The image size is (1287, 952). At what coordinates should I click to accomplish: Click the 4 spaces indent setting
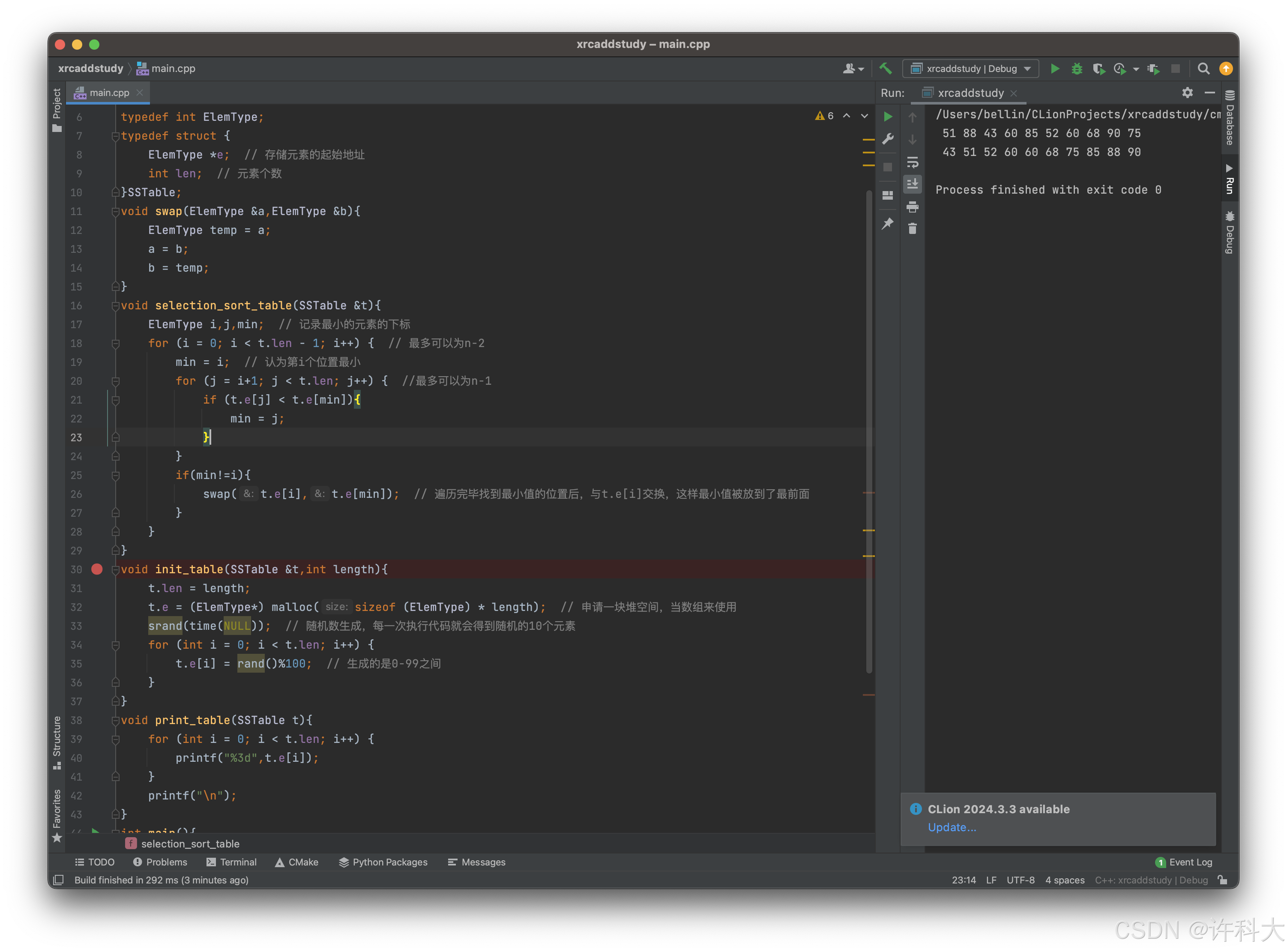point(1065,880)
